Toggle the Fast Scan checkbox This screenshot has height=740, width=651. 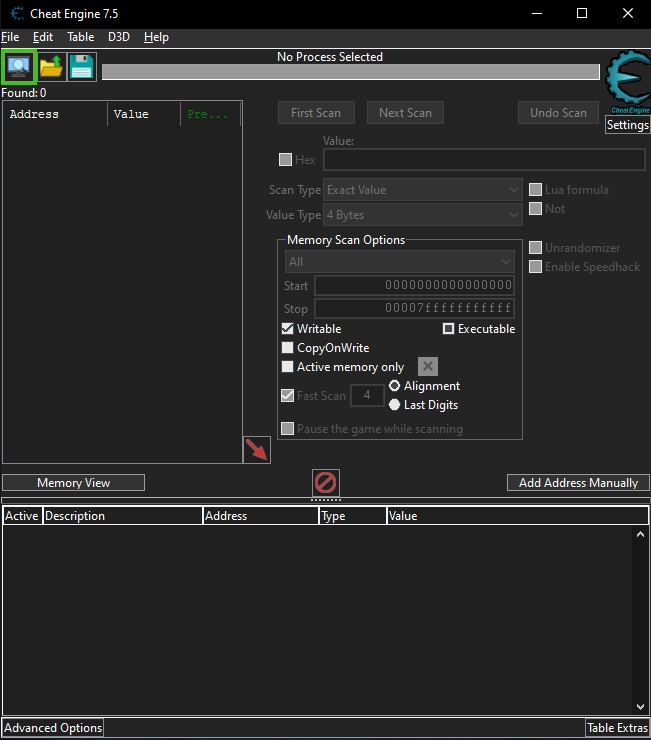pyautogui.click(x=287, y=395)
